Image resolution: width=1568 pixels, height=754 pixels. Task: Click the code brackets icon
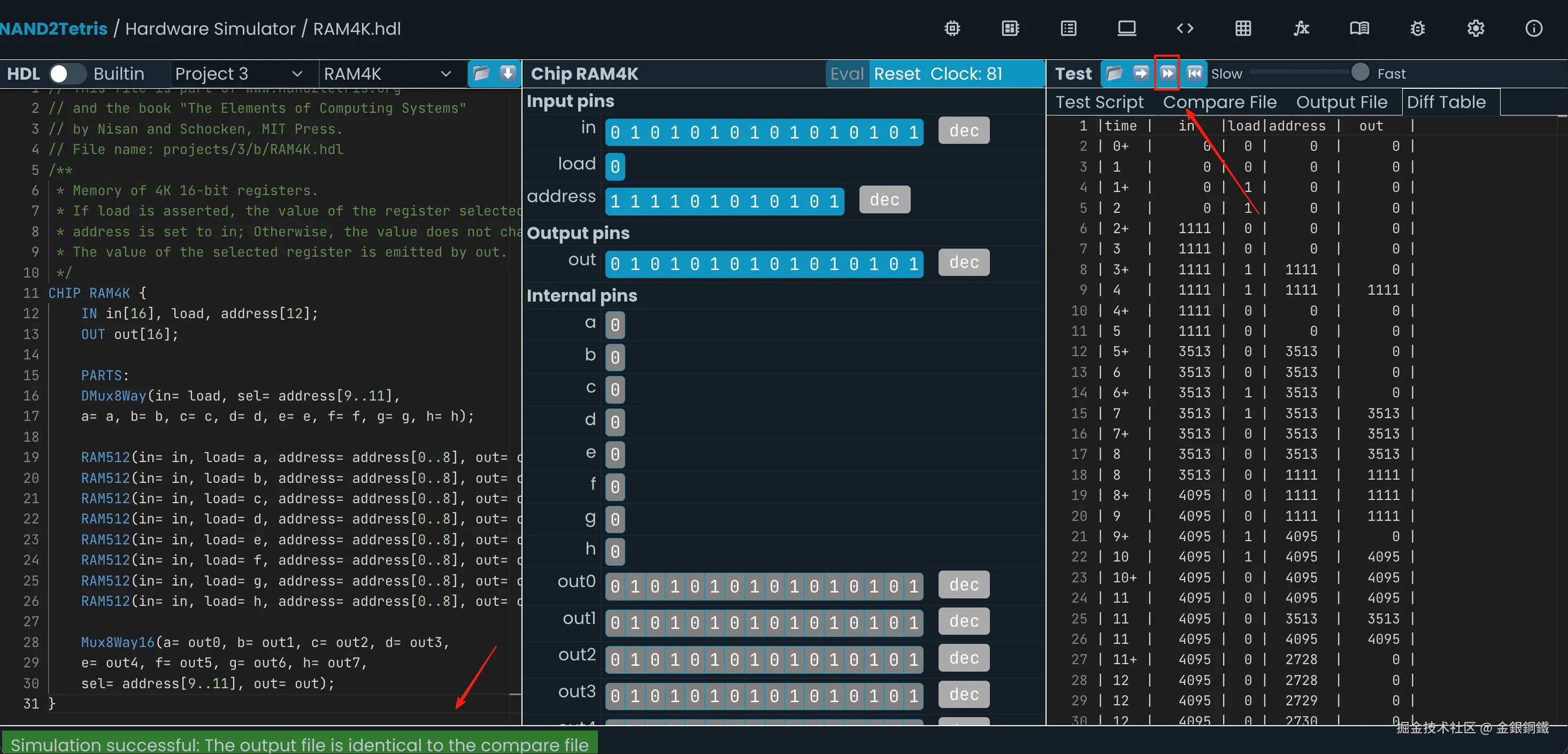[1185, 28]
